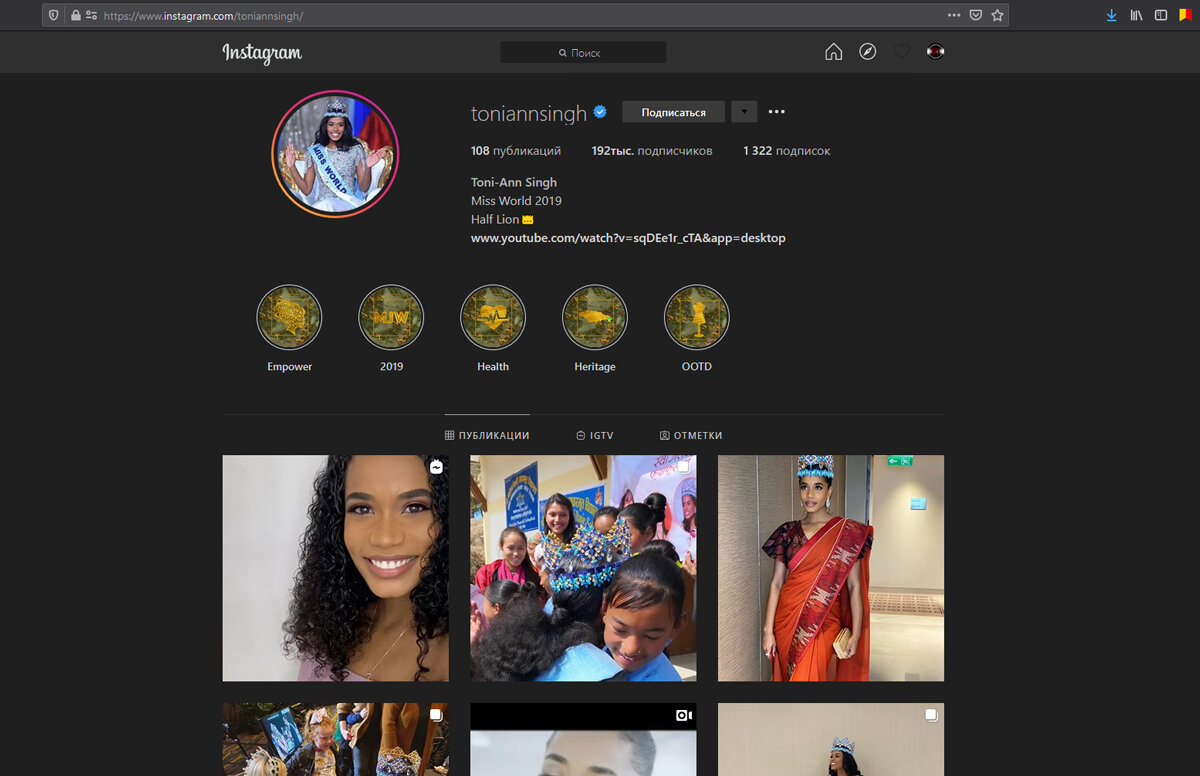Click the Toni-Ann Singh name text

click(x=514, y=182)
